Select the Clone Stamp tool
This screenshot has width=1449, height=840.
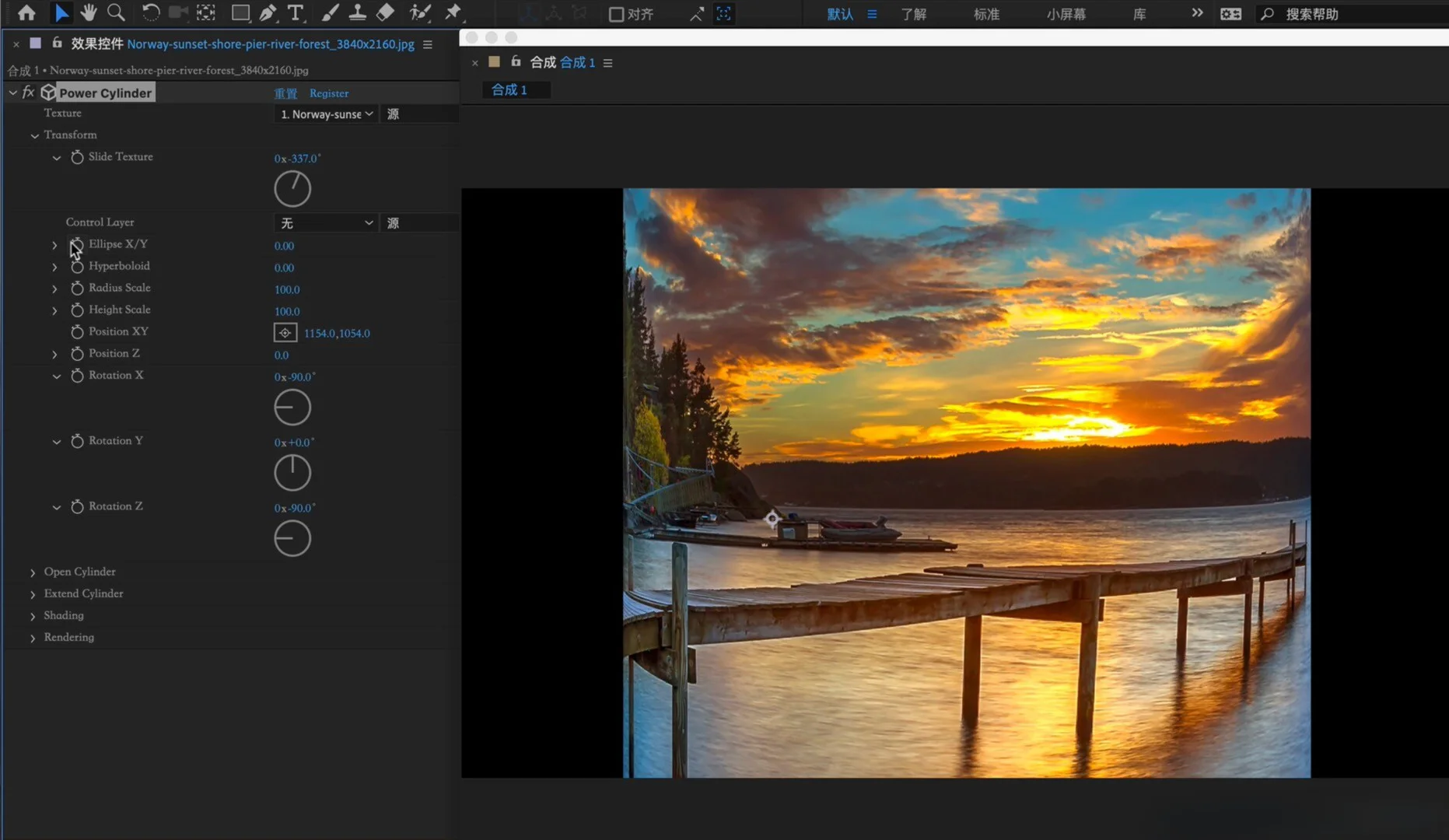[357, 12]
